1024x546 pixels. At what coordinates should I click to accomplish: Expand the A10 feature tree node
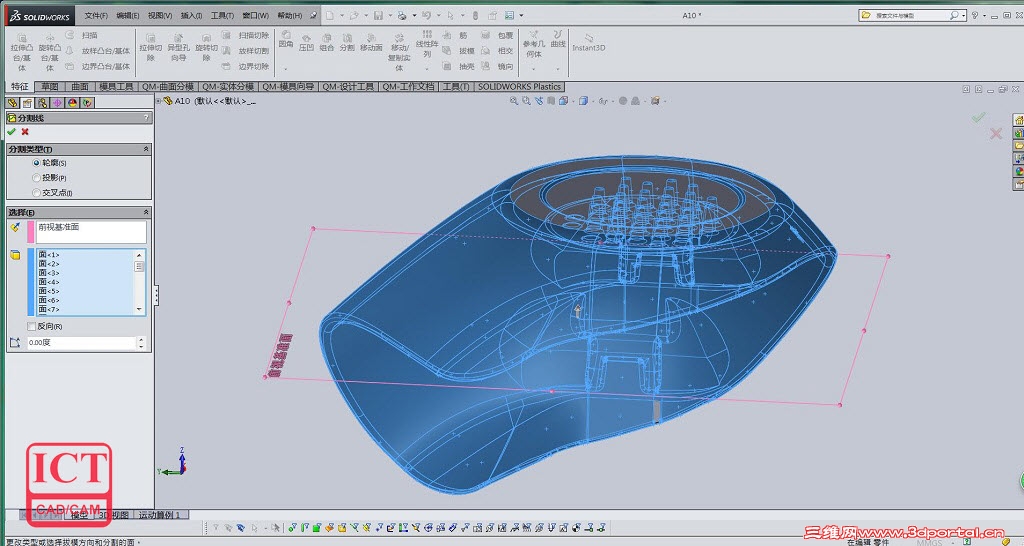tap(160, 101)
